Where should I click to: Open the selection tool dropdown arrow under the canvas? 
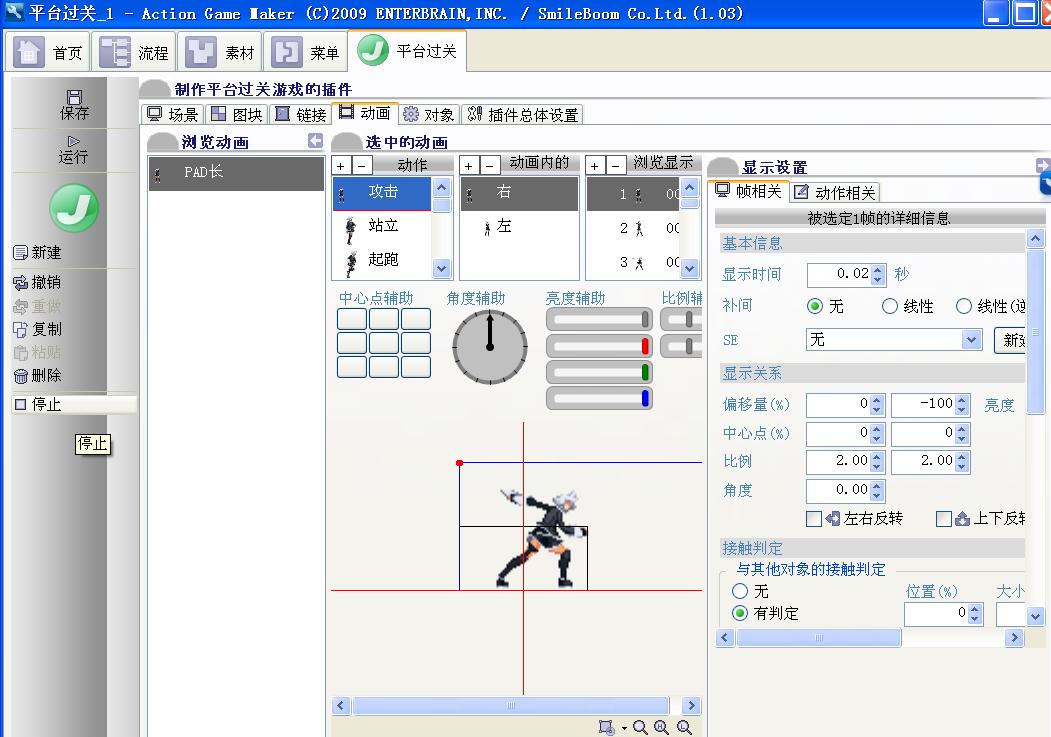tap(624, 728)
